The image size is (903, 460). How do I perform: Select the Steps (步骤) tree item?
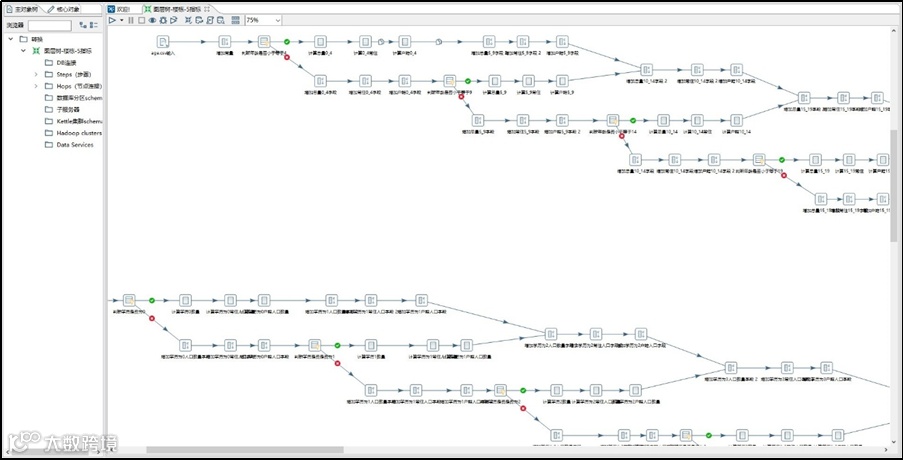pyautogui.click(x=67, y=74)
